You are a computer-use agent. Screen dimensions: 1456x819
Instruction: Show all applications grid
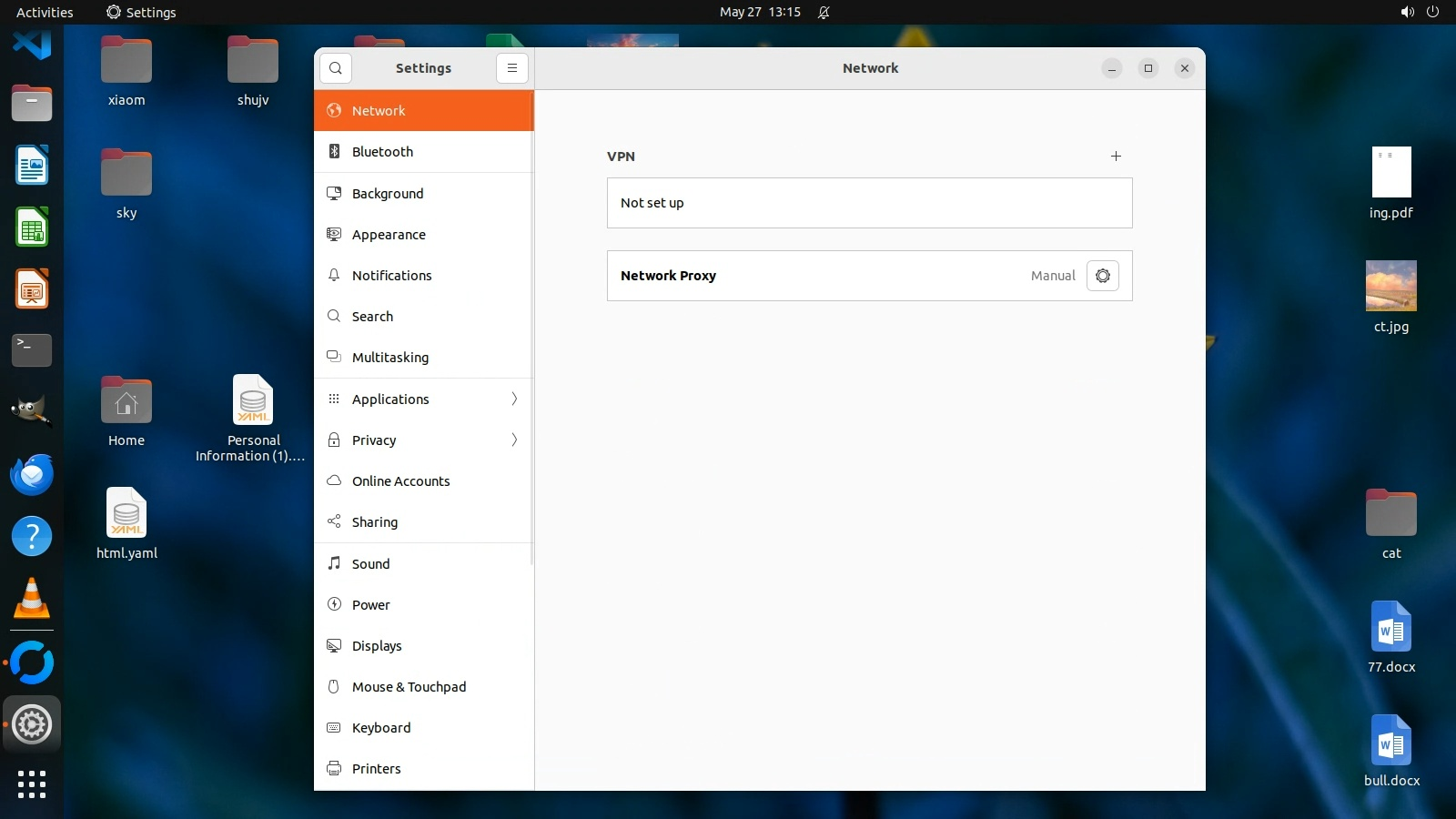32,784
